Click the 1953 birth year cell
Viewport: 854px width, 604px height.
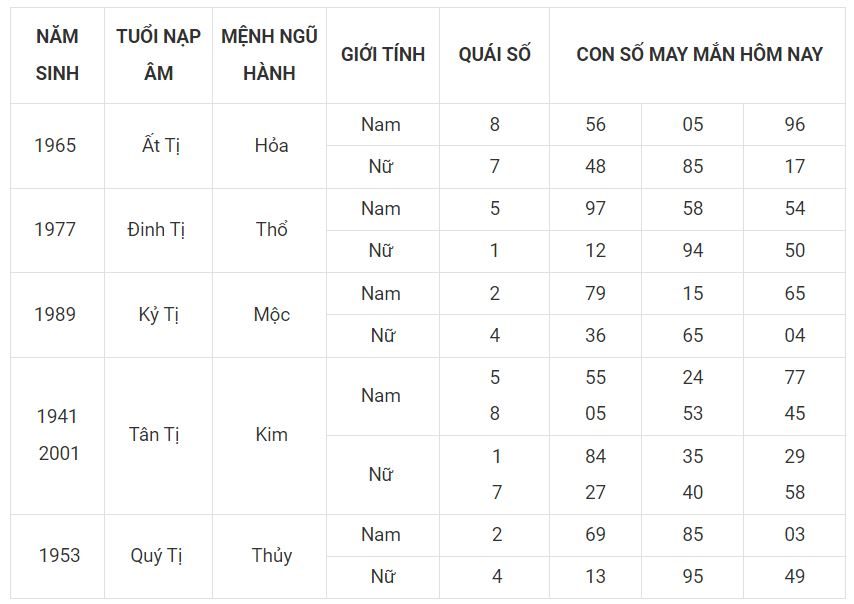click(57, 556)
